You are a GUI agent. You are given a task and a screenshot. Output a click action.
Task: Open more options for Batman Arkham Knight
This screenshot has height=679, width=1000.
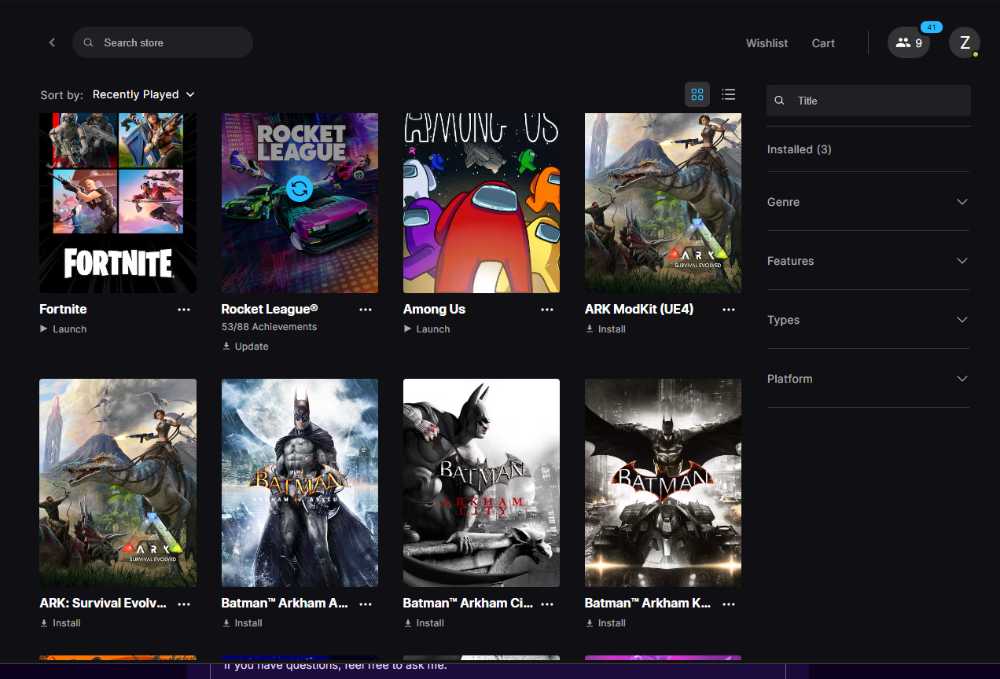(729, 603)
